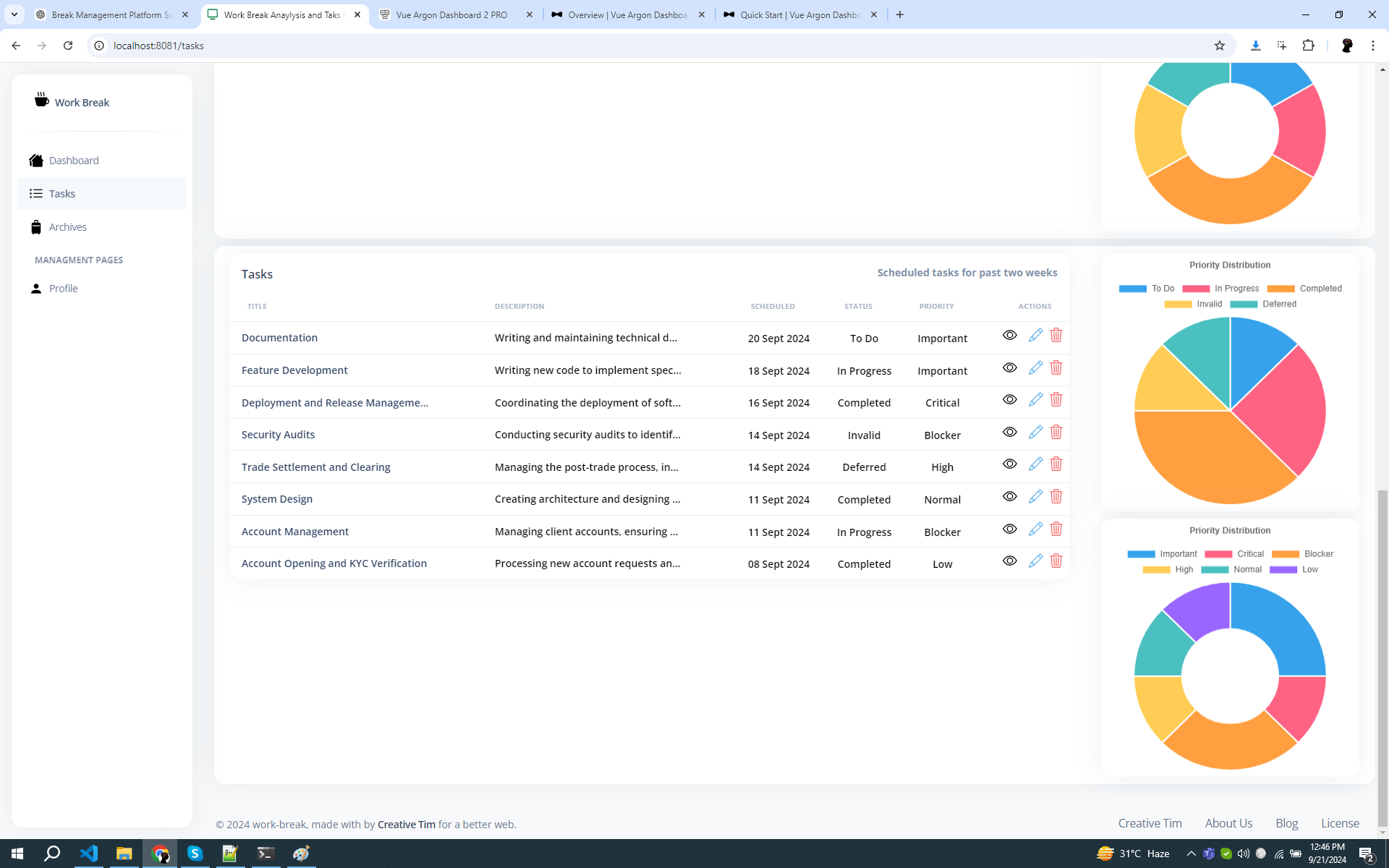Click trash icon for Security Audits
The height and width of the screenshot is (868, 1389).
1056,433
